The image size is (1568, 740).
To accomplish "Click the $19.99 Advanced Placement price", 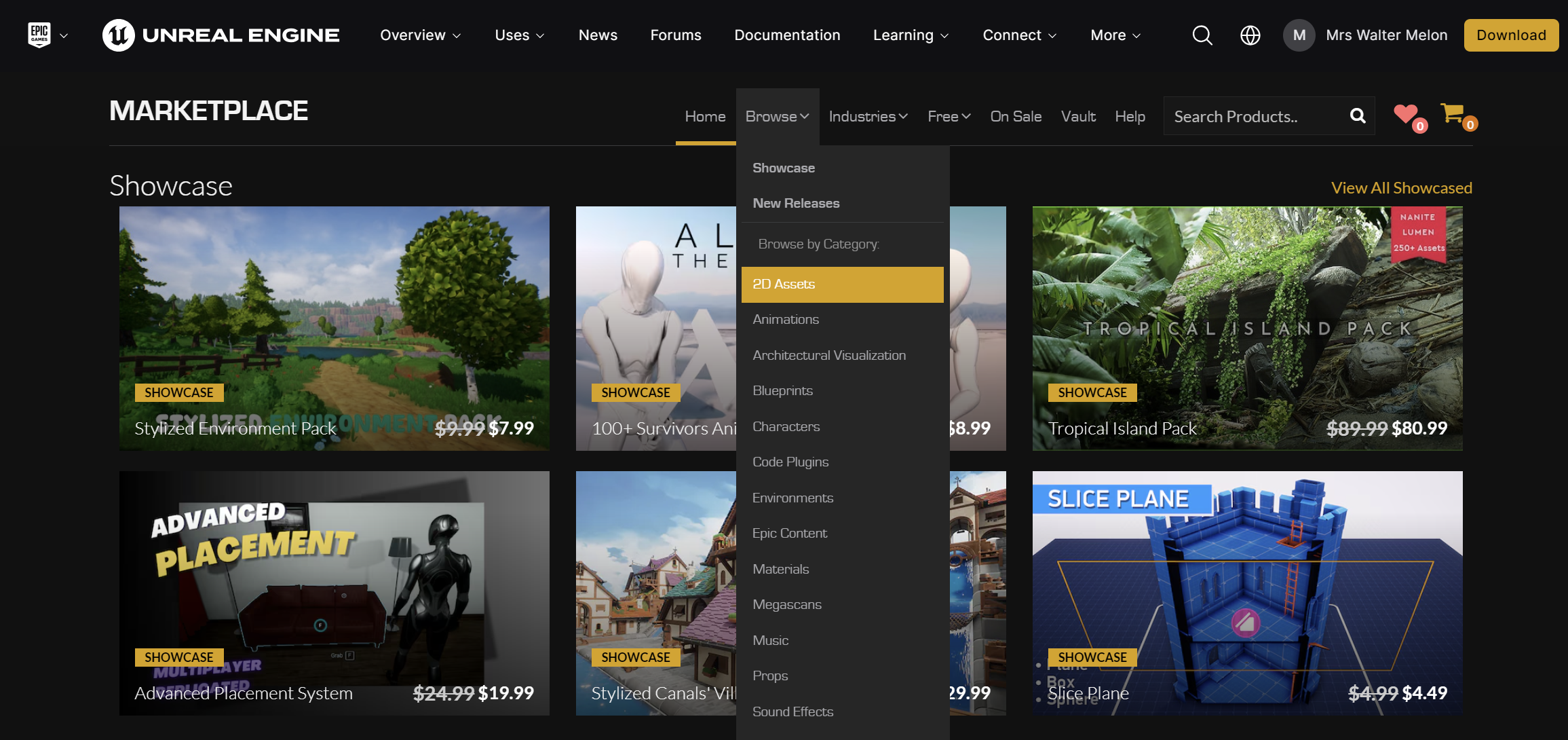I will [x=506, y=693].
